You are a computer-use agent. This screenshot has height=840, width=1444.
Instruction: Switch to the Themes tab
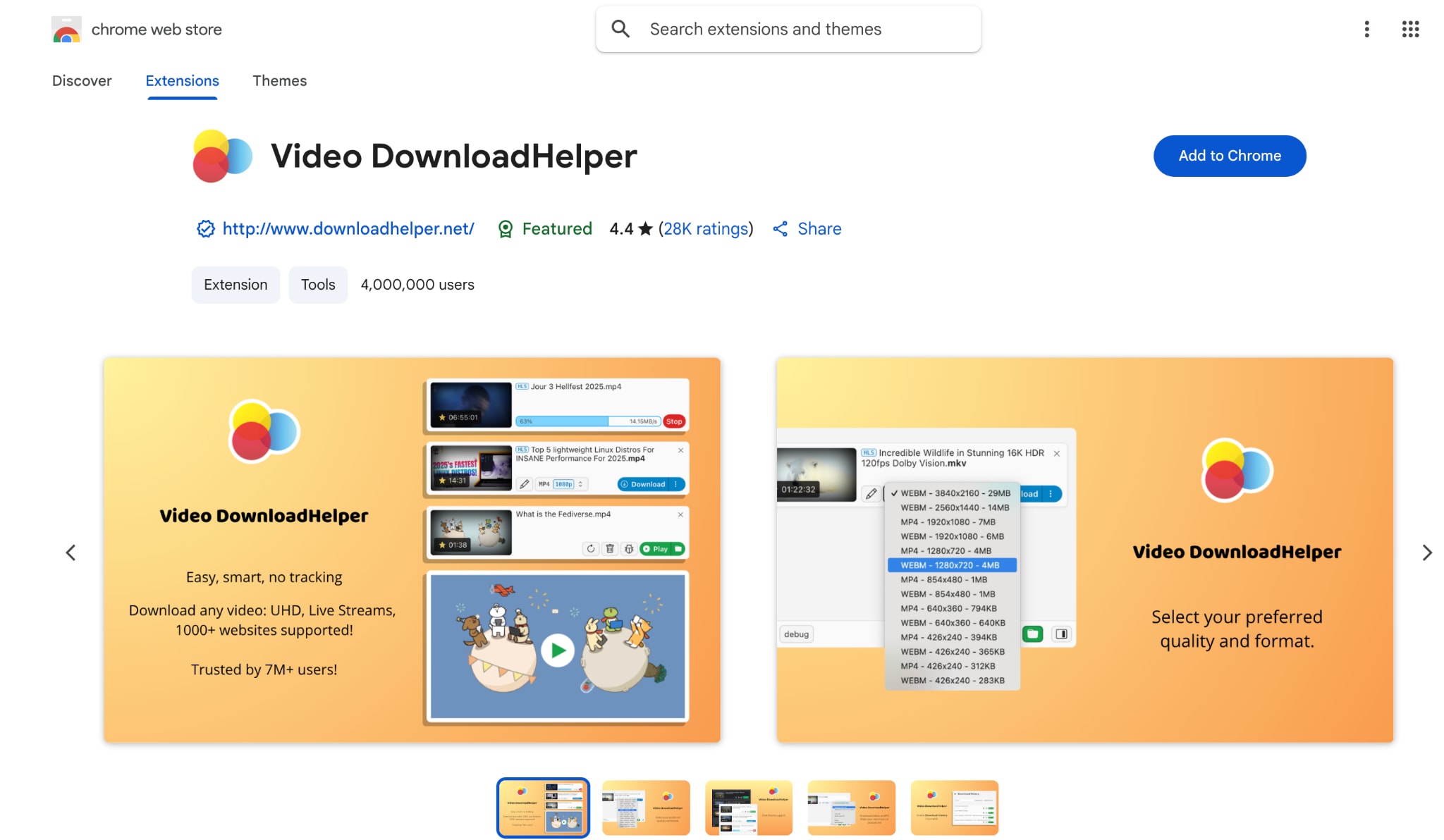279,81
